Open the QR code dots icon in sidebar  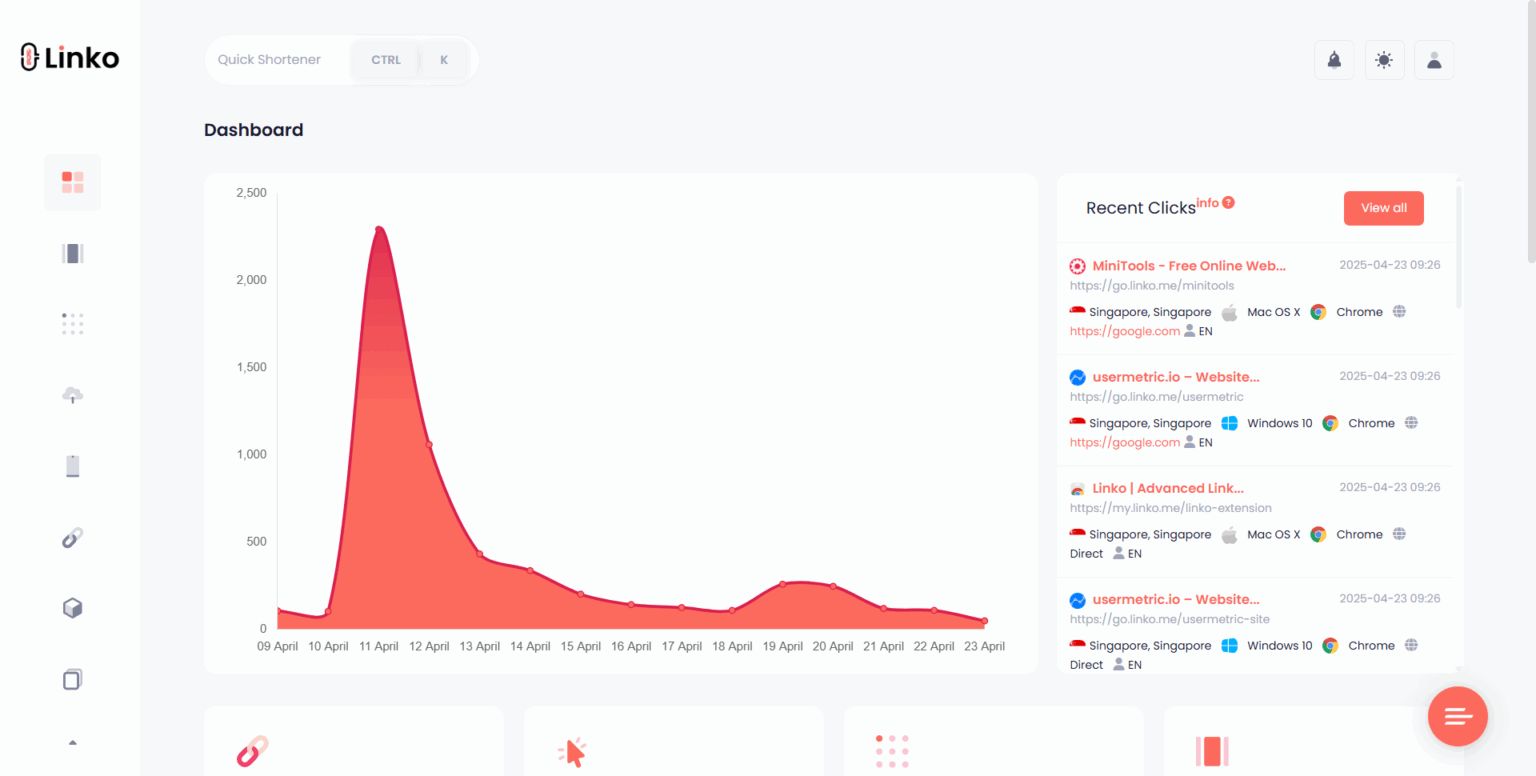[x=72, y=323]
